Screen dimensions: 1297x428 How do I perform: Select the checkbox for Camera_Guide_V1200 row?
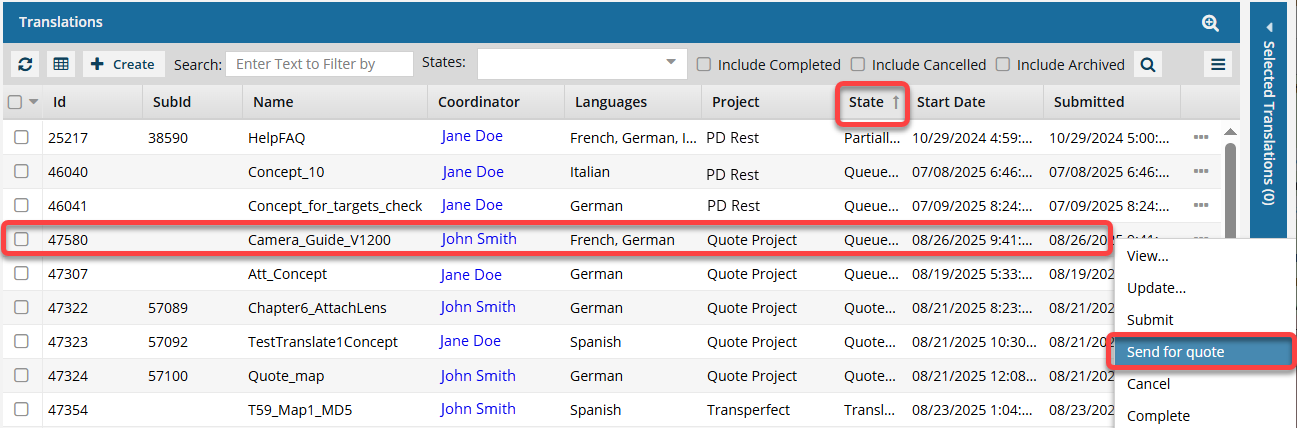tap(21, 240)
